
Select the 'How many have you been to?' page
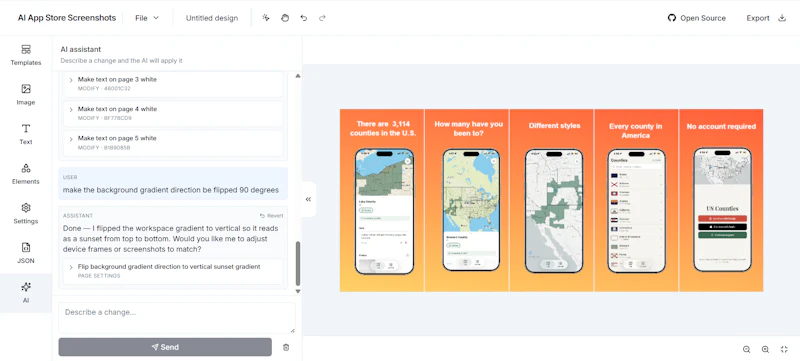click(x=467, y=200)
